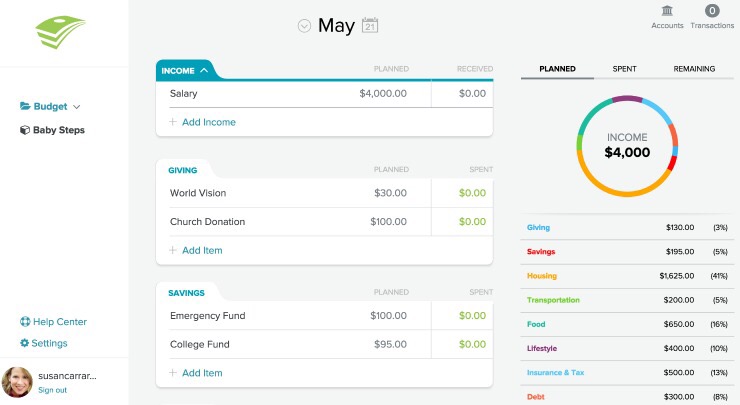Click the Transactions counter badge
Viewport: 740px width, 405px height.
pos(712,11)
